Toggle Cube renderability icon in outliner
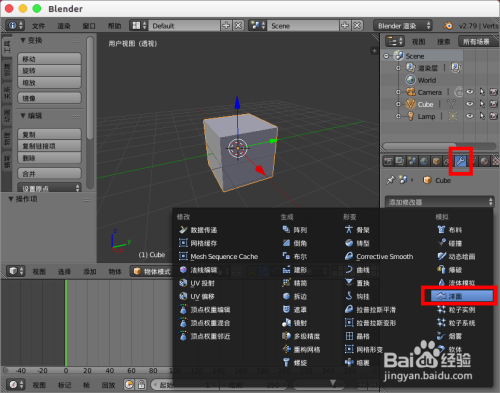The image size is (500, 393). pos(494,104)
